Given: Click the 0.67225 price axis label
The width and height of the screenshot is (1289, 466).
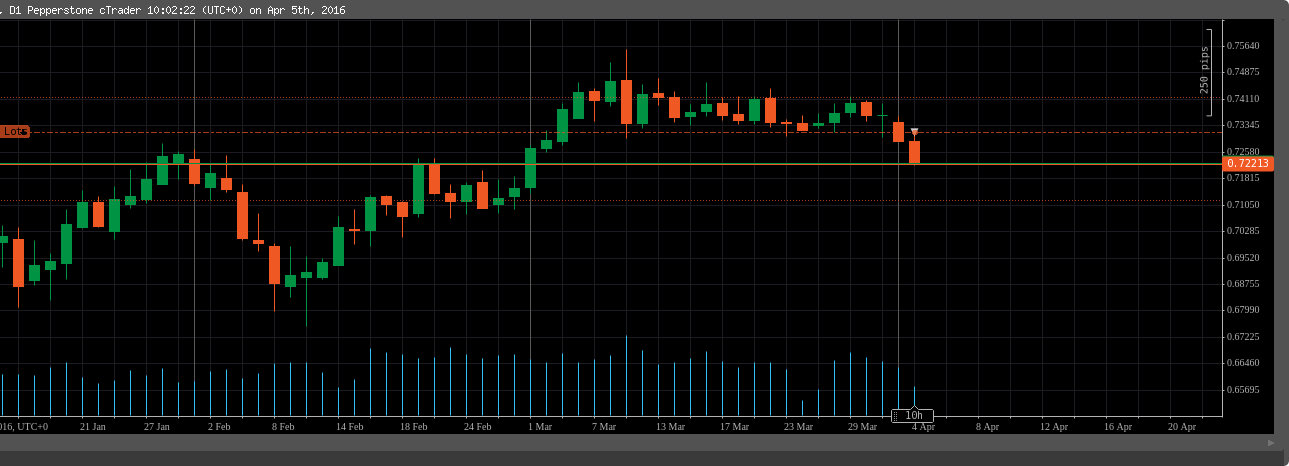Looking at the screenshot, I should pyautogui.click(x=1245, y=337).
